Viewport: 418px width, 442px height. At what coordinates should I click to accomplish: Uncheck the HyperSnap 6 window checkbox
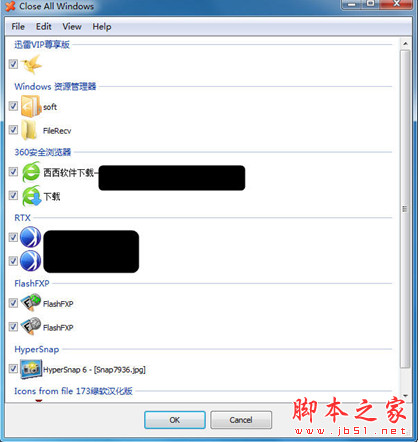pos(13,369)
